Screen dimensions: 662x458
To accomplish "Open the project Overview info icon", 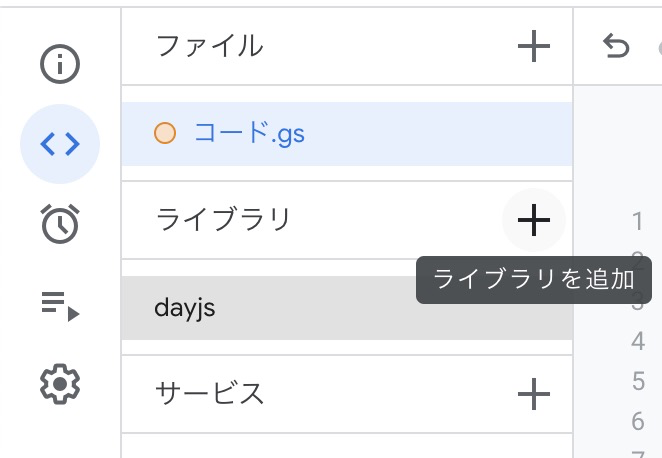I will (60, 64).
